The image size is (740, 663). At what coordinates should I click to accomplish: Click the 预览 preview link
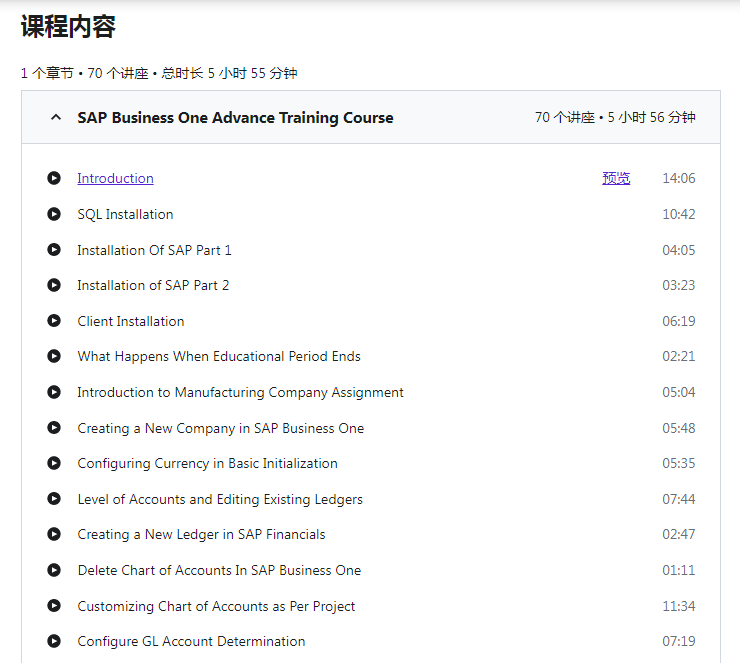click(616, 178)
